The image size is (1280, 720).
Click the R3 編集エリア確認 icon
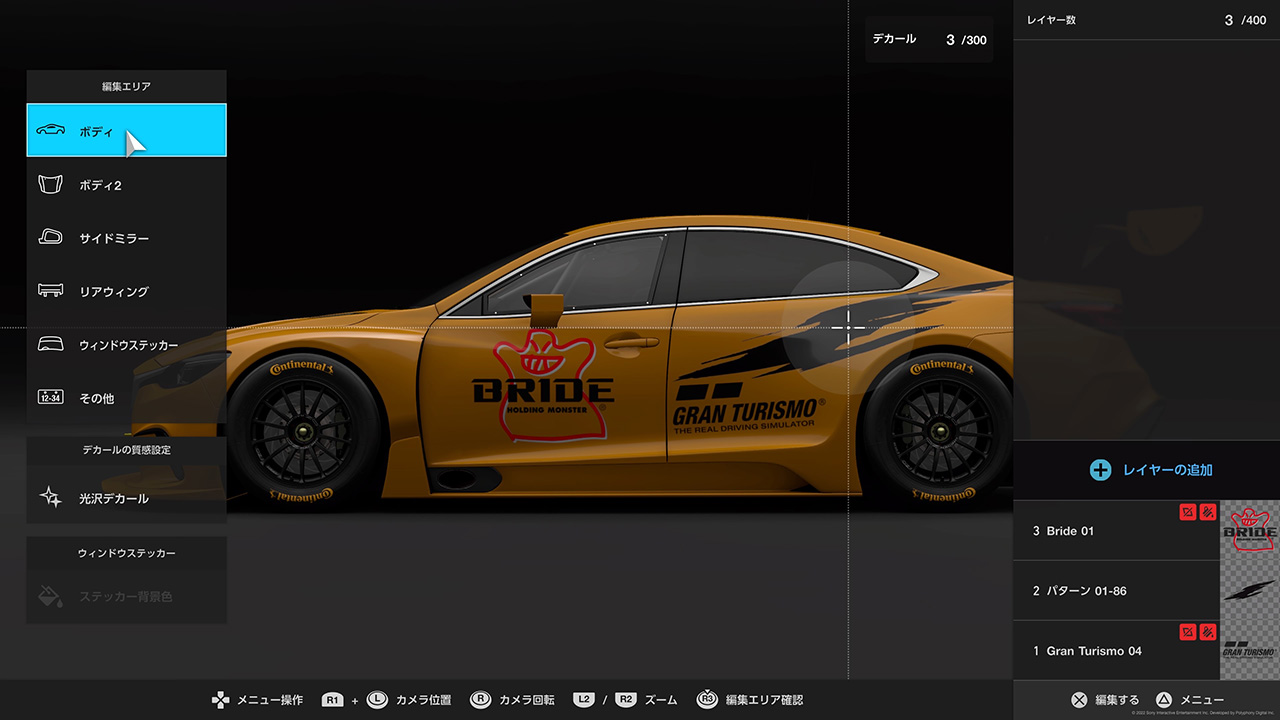pyautogui.click(x=706, y=700)
